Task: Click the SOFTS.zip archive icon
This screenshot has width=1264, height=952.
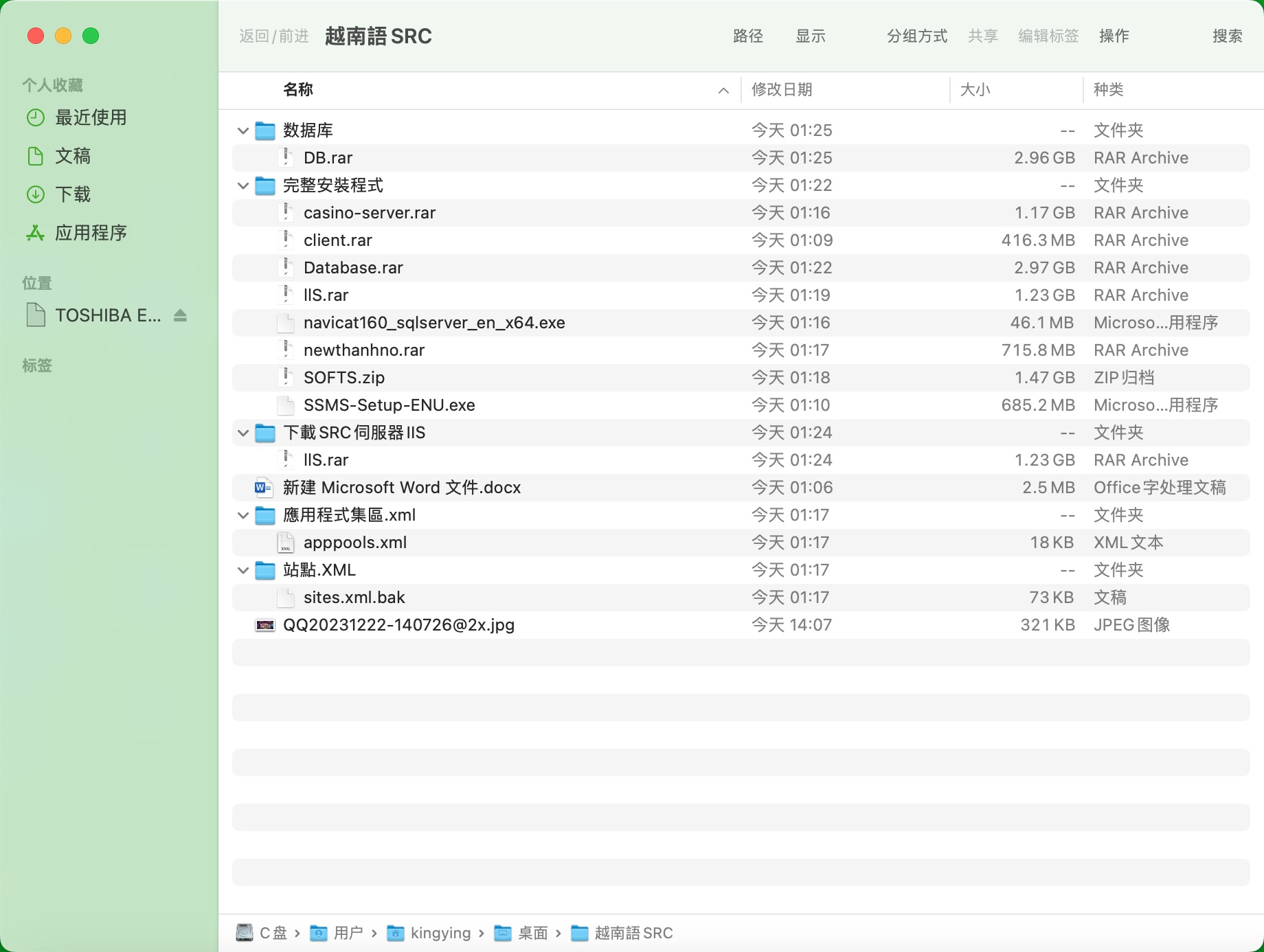Action: point(286,378)
